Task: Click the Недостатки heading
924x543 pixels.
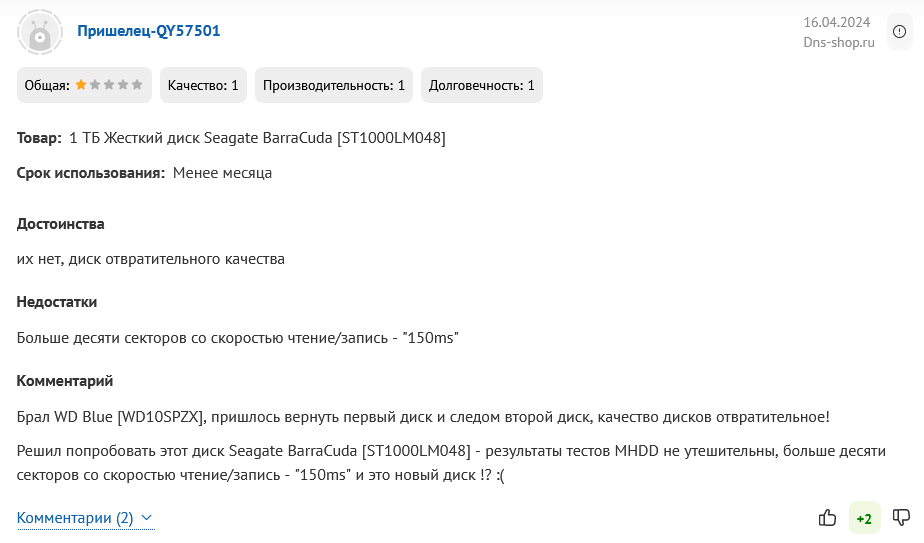Action: point(57,302)
